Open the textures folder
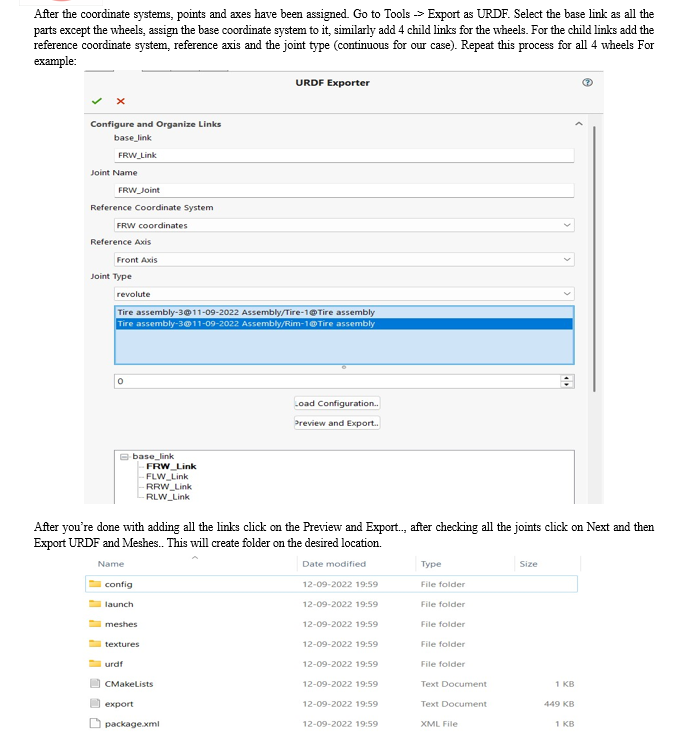 tap(121, 644)
